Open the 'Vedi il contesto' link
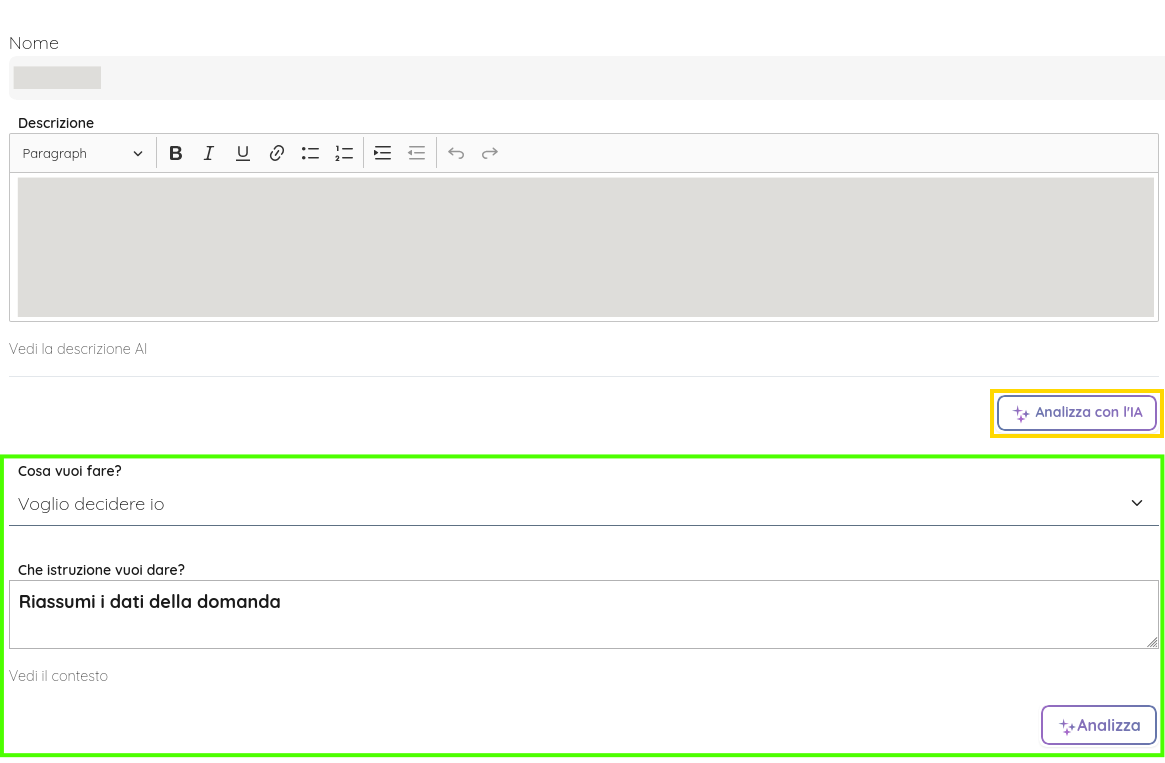 click(58, 676)
